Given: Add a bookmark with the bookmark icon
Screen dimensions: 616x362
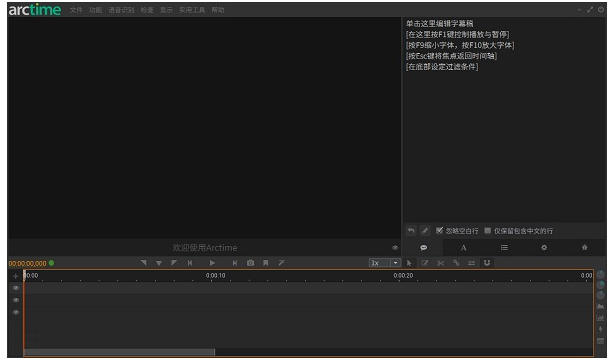Looking at the screenshot, I should [266, 263].
